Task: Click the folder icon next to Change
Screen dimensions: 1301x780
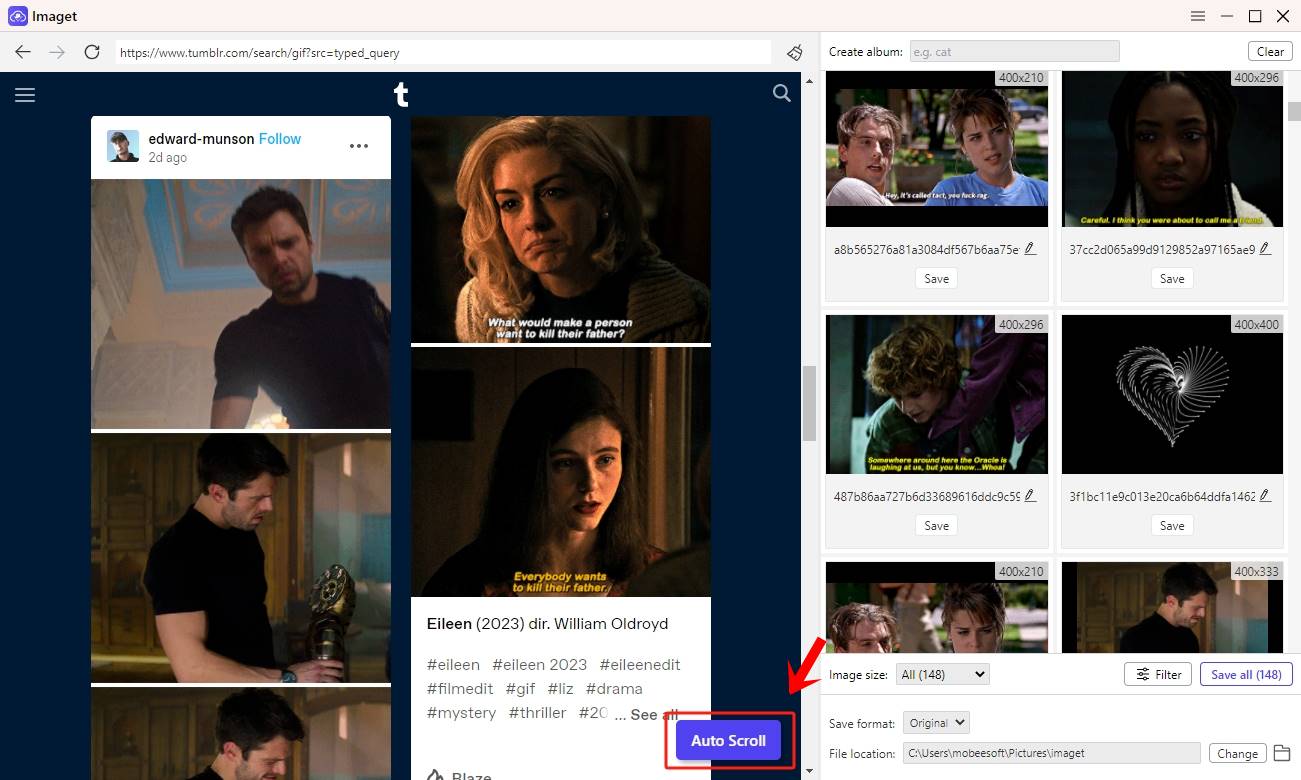Action: [x=1283, y=753]
